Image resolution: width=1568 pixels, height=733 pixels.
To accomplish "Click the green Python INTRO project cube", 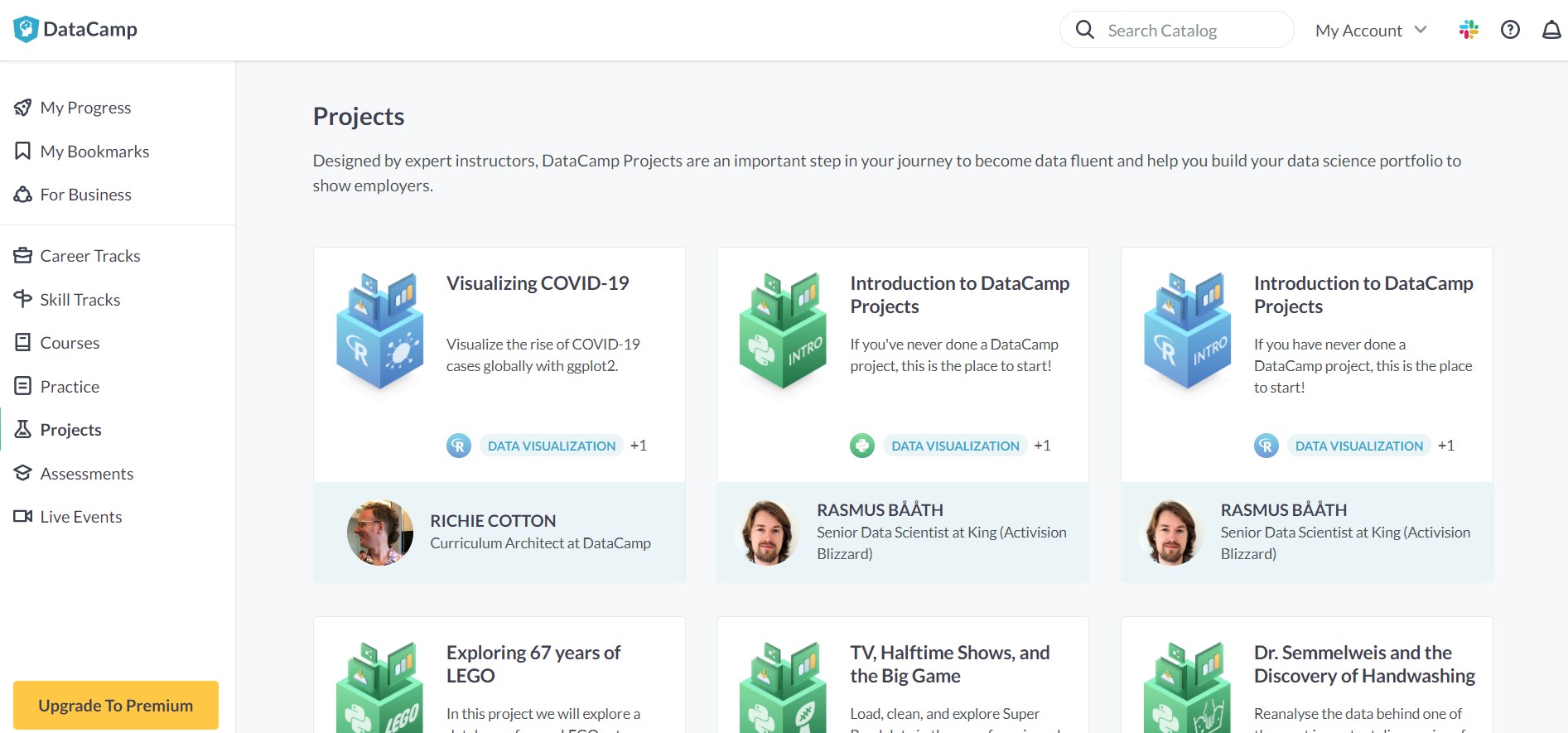I will tap(783, 331).
